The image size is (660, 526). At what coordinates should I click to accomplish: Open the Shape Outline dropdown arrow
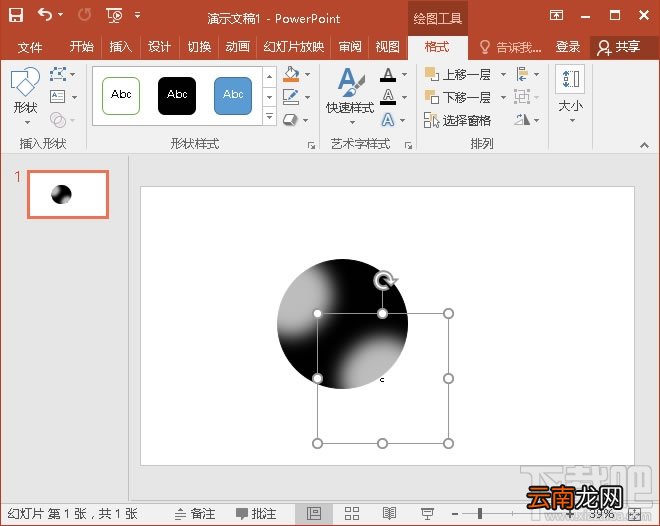308,97
